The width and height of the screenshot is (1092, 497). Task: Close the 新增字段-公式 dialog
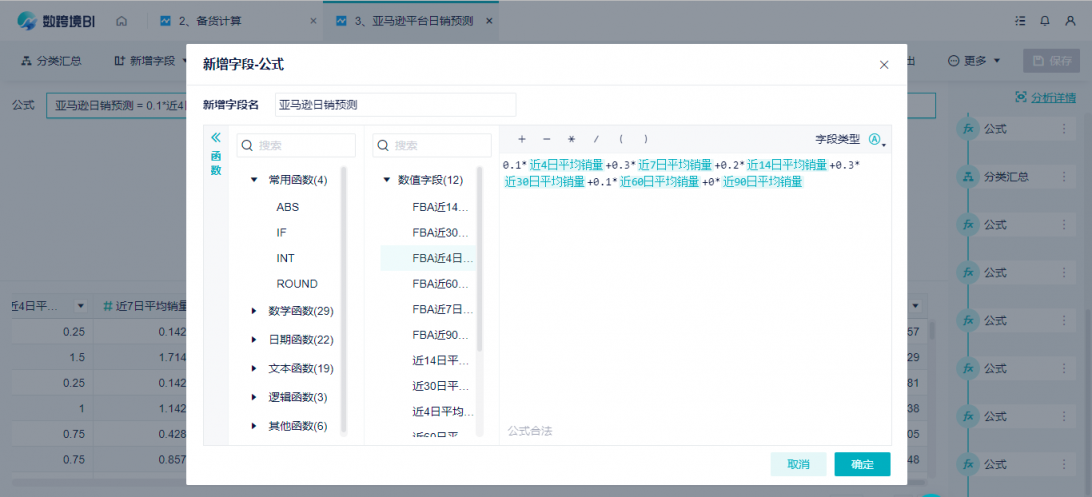884,65
